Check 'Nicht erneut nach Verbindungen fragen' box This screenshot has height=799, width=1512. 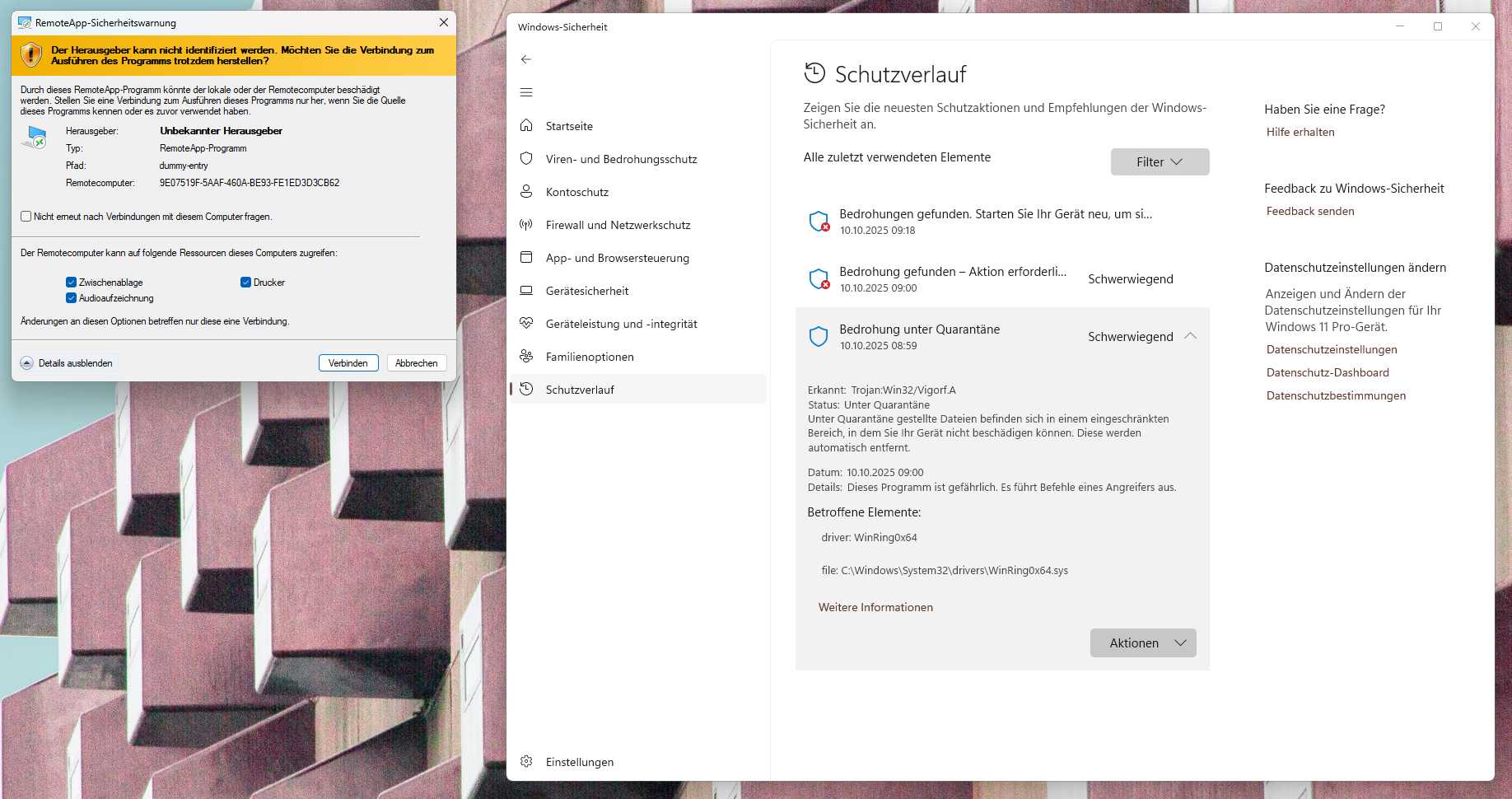click(26, 217)
